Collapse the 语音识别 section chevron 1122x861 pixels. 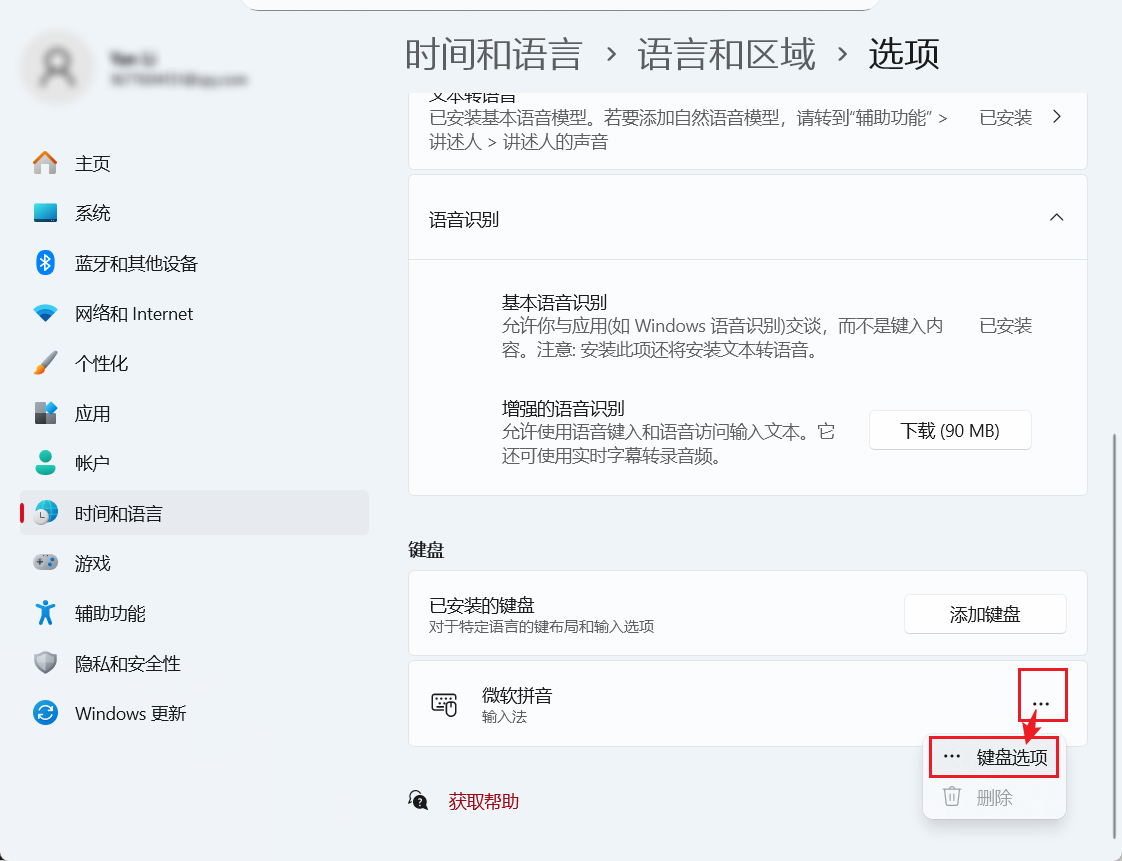coord(1056,218)
